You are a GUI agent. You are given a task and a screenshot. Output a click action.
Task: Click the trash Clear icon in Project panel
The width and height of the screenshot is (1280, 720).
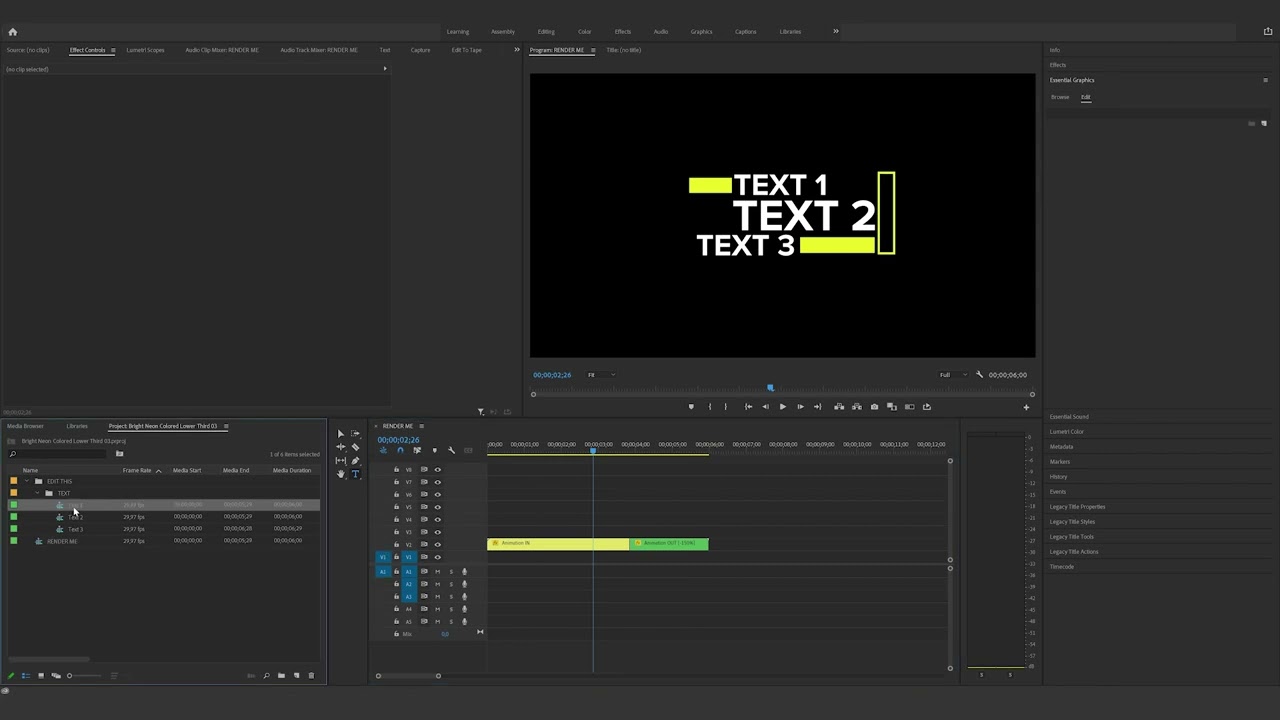point(311,676)
